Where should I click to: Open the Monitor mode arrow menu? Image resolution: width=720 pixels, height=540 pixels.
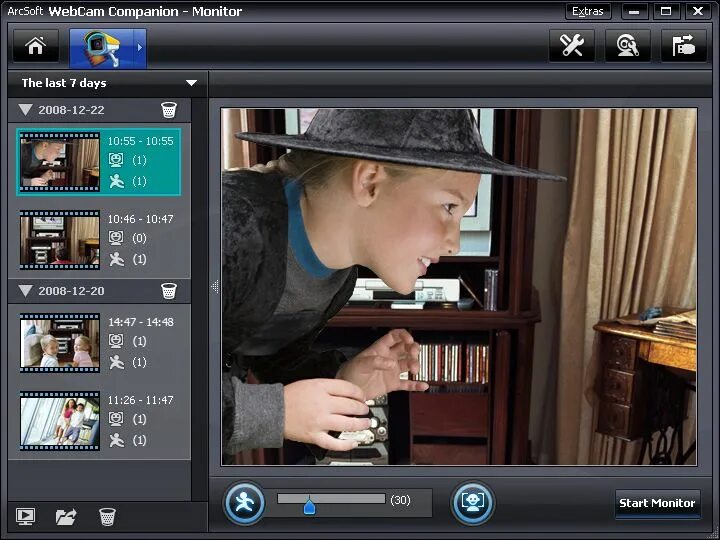point(140,48)
